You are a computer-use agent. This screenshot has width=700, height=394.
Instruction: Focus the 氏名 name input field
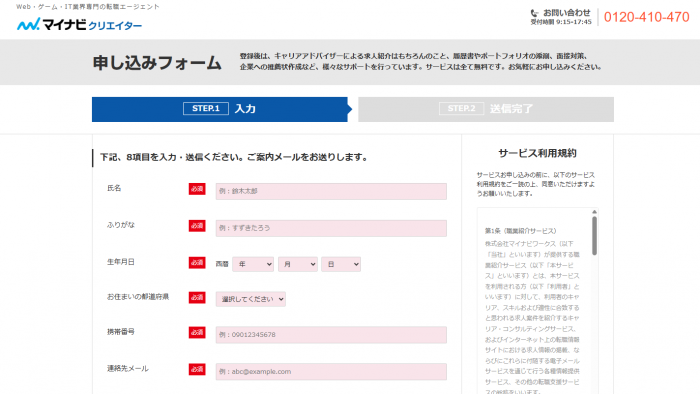[x=331, y=191]
